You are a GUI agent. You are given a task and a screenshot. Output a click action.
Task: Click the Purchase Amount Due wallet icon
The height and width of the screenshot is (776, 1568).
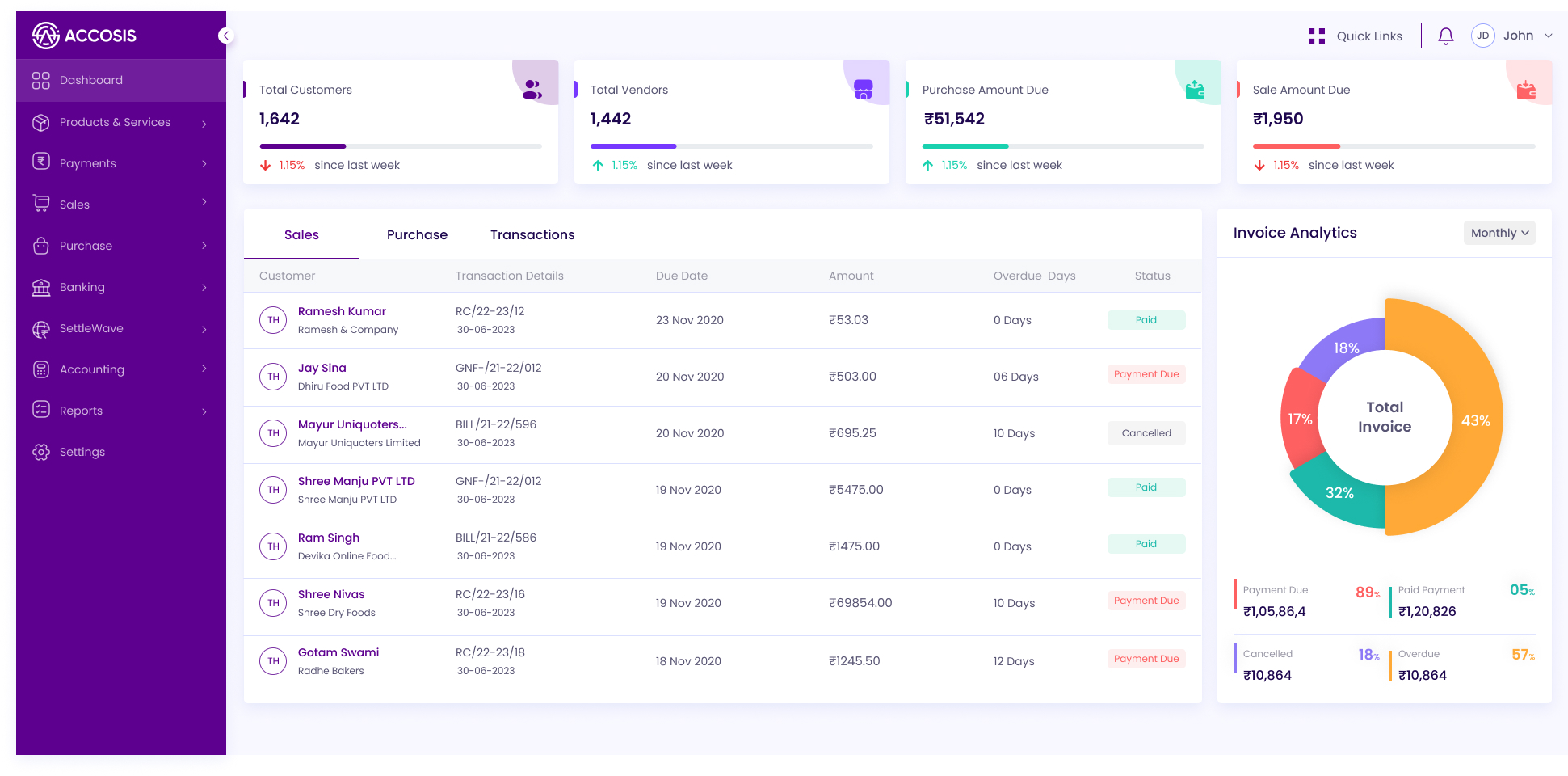click(x=1195, y=90)
